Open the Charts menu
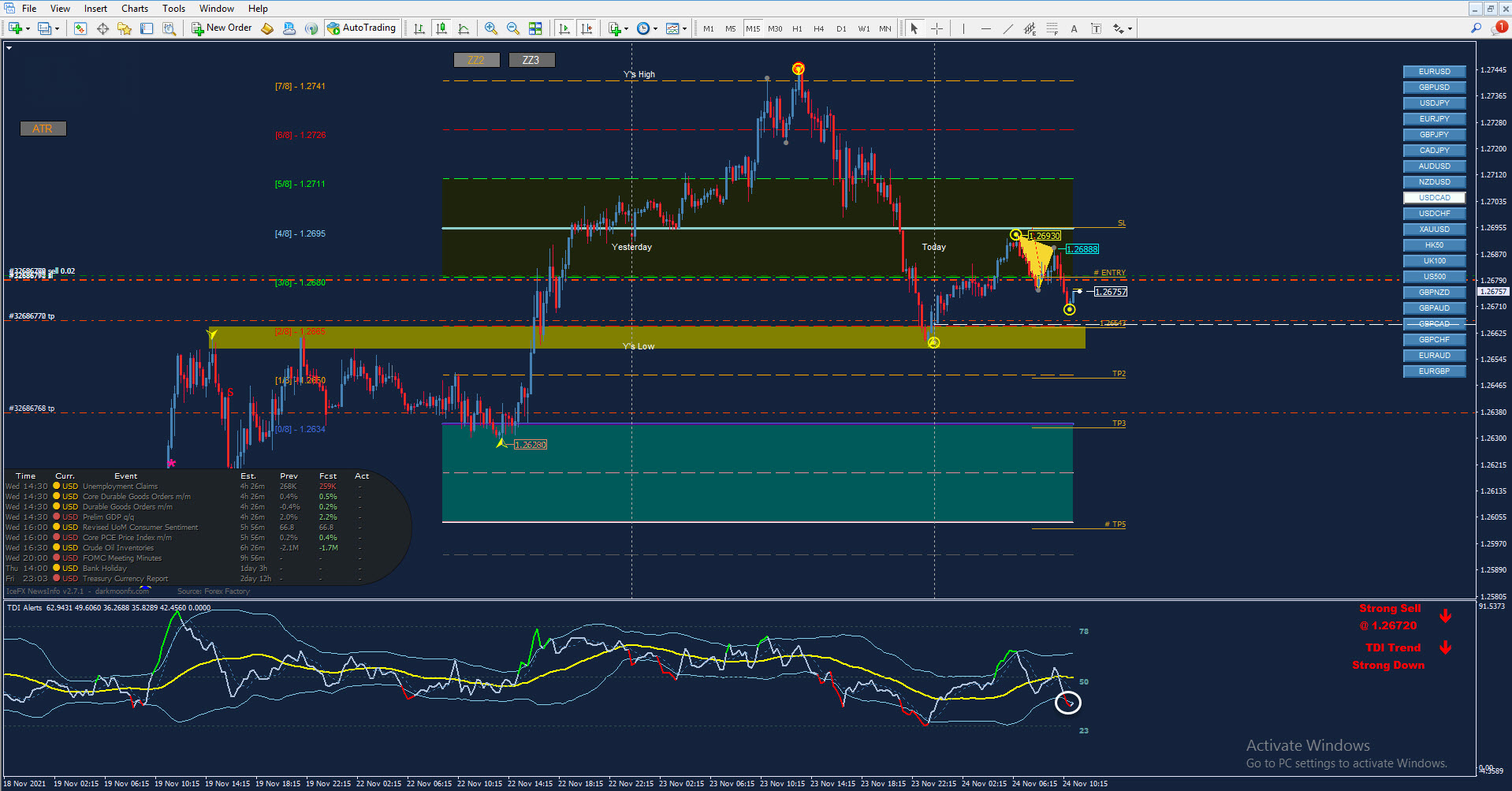The width and height of the screenshot is (1512, 791). point(135,9)
